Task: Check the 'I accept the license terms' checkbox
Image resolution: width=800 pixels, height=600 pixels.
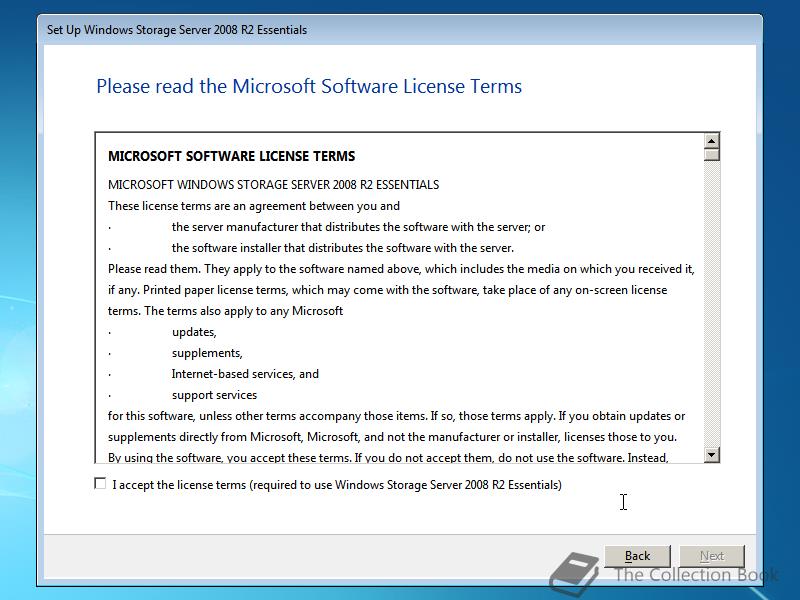Action: (x=100, y=484)
